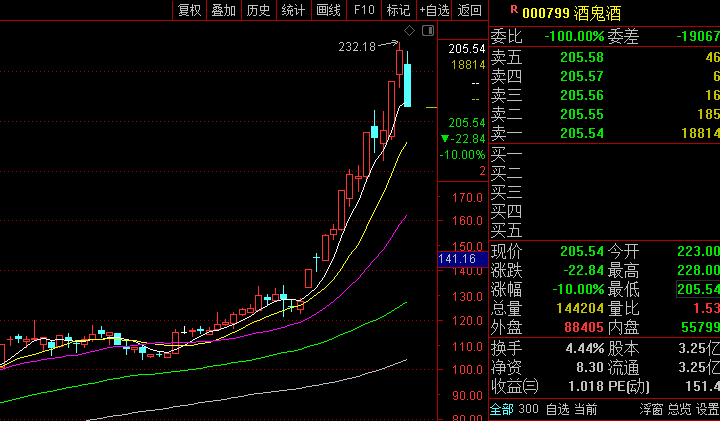The image size is (720, 421).
Task: Open the 总览 overview
Action: [679, 409]
